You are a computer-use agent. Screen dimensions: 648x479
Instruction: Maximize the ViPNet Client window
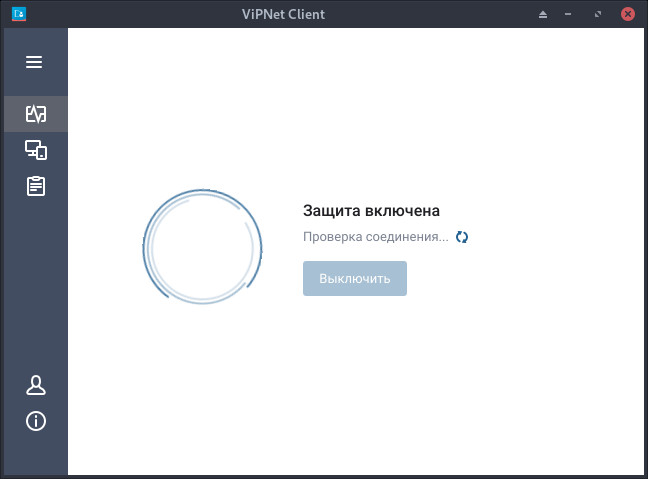pos(598,14)
